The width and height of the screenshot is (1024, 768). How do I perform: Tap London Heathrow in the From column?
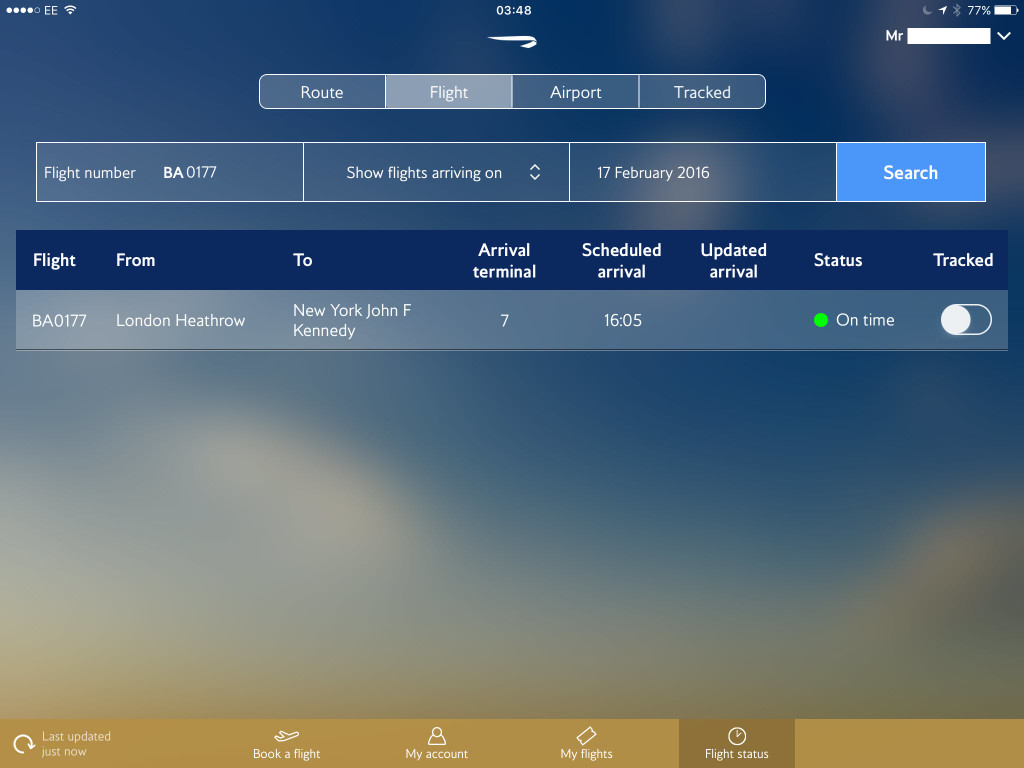click(180, 321)
